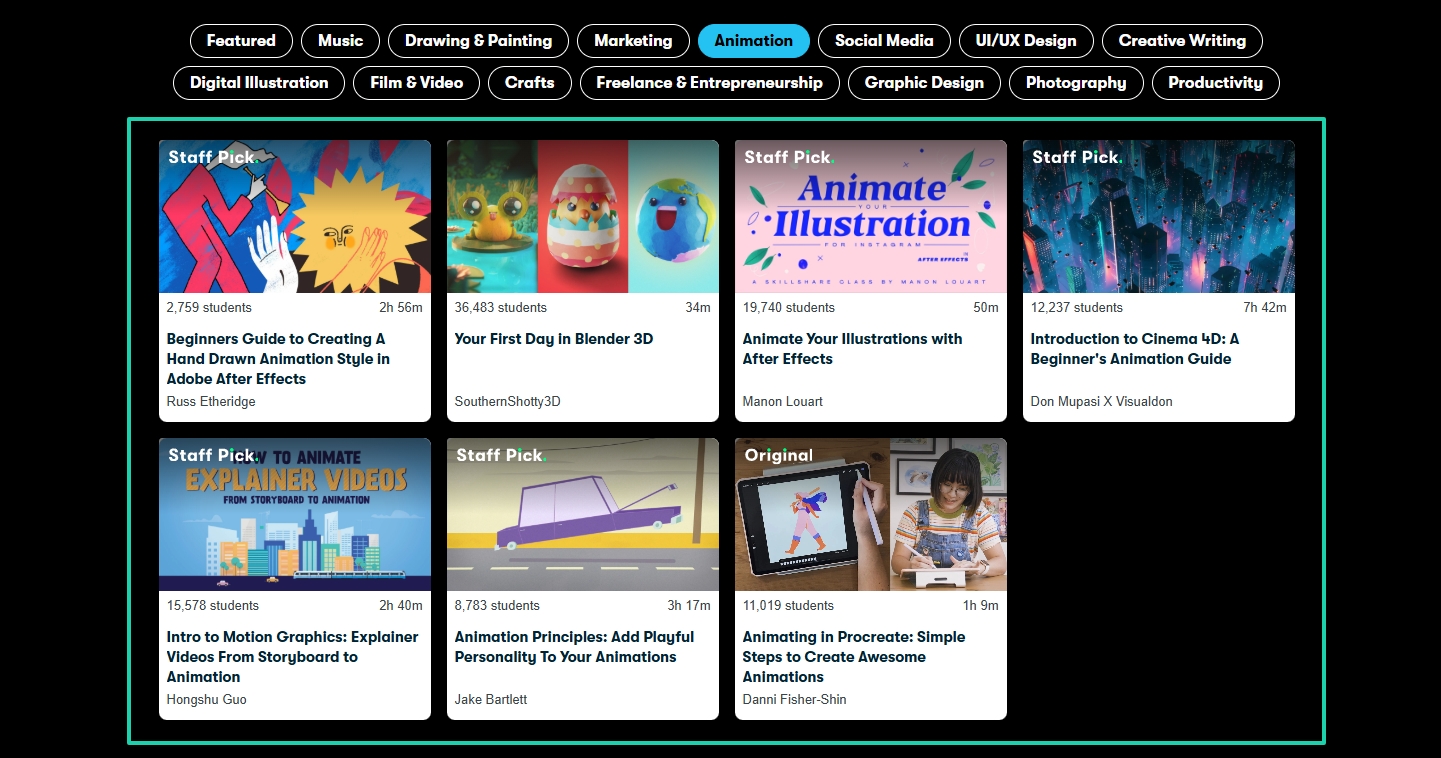View teacher Jake Bartlett
Image resolution: width=1441 pixels, height=758 pixels.
click(x=490, y=699)
